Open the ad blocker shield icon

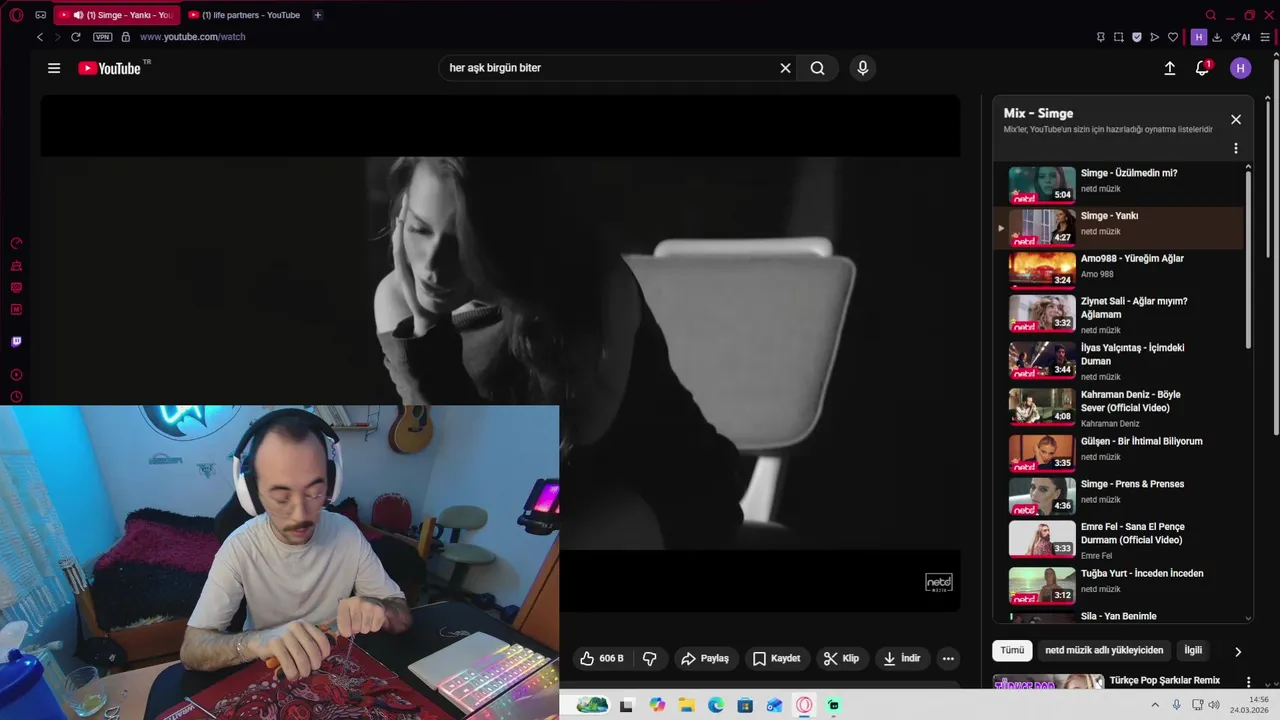(1137, 37)
